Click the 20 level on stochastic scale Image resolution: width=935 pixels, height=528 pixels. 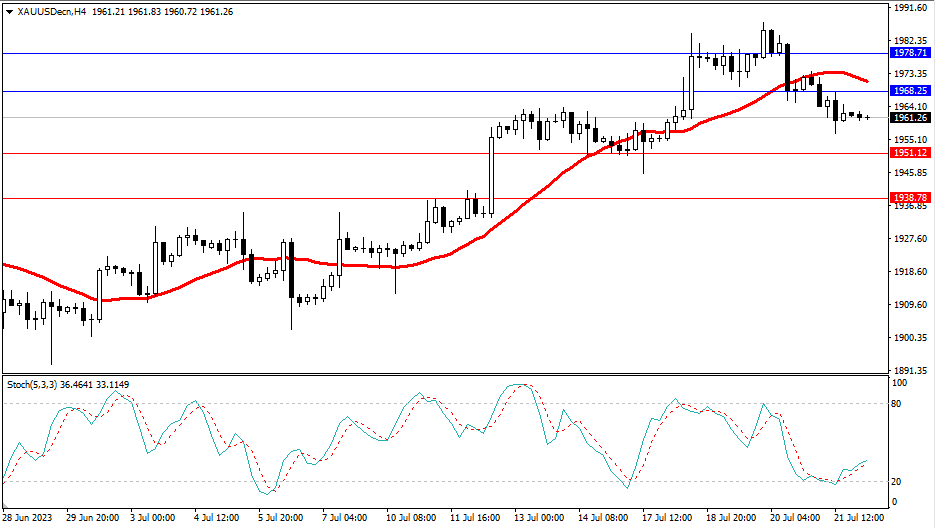pyautogui.click(x=897, y=482)
